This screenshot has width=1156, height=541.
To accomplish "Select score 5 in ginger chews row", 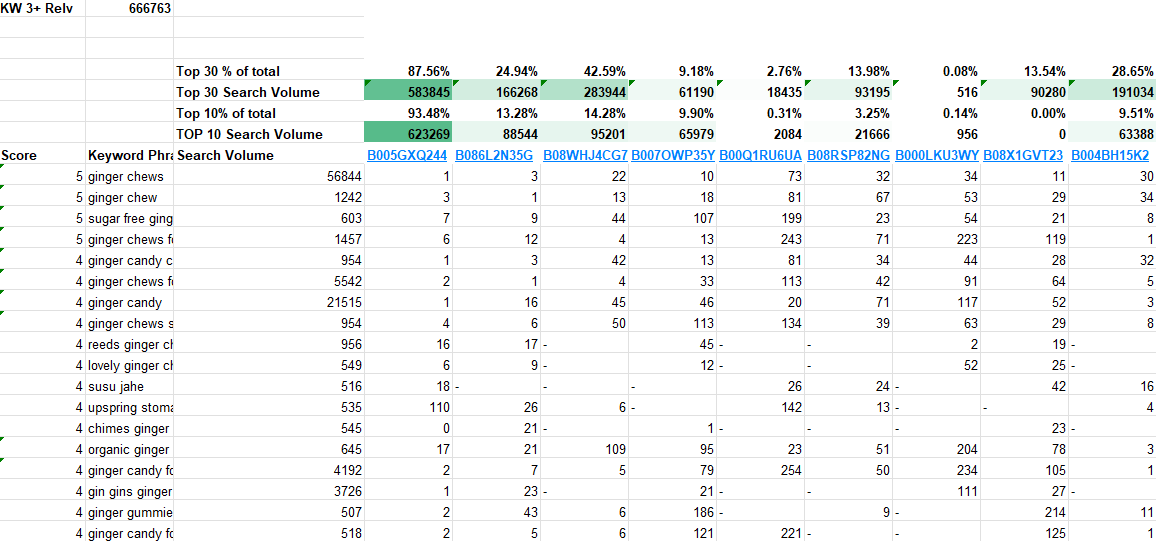I will [x=43, y=177].
